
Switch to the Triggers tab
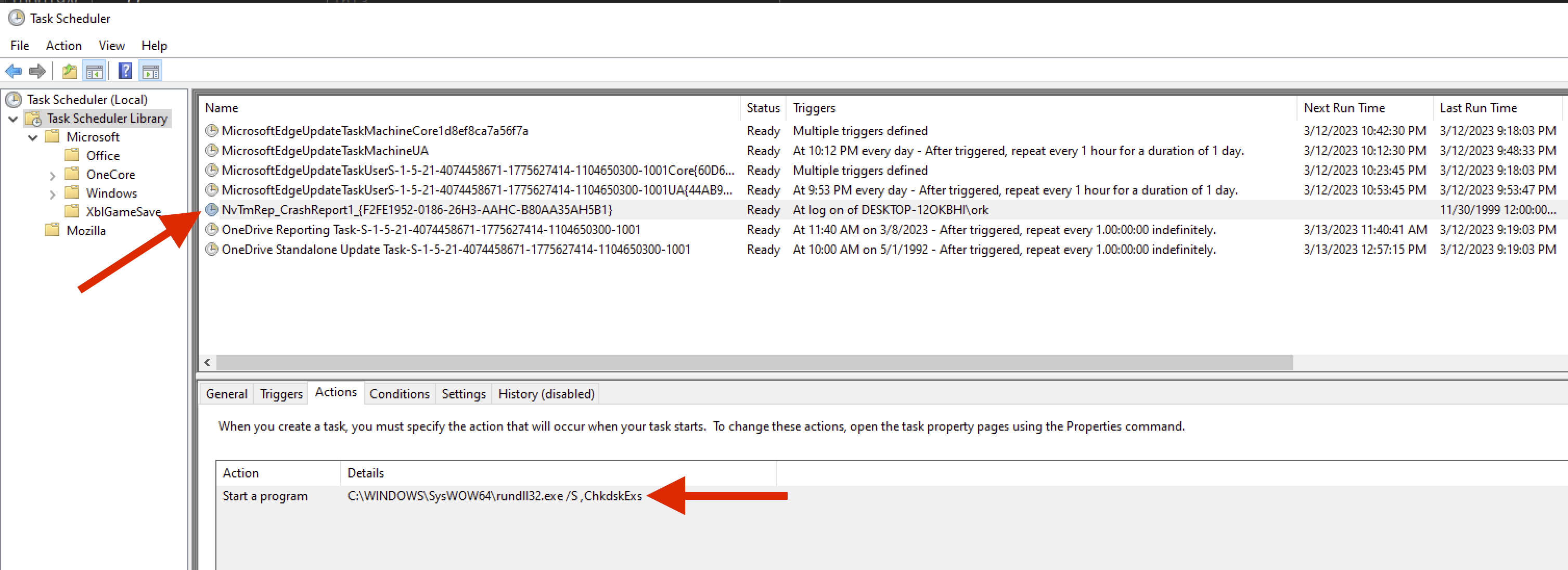[x=280, y=394]
